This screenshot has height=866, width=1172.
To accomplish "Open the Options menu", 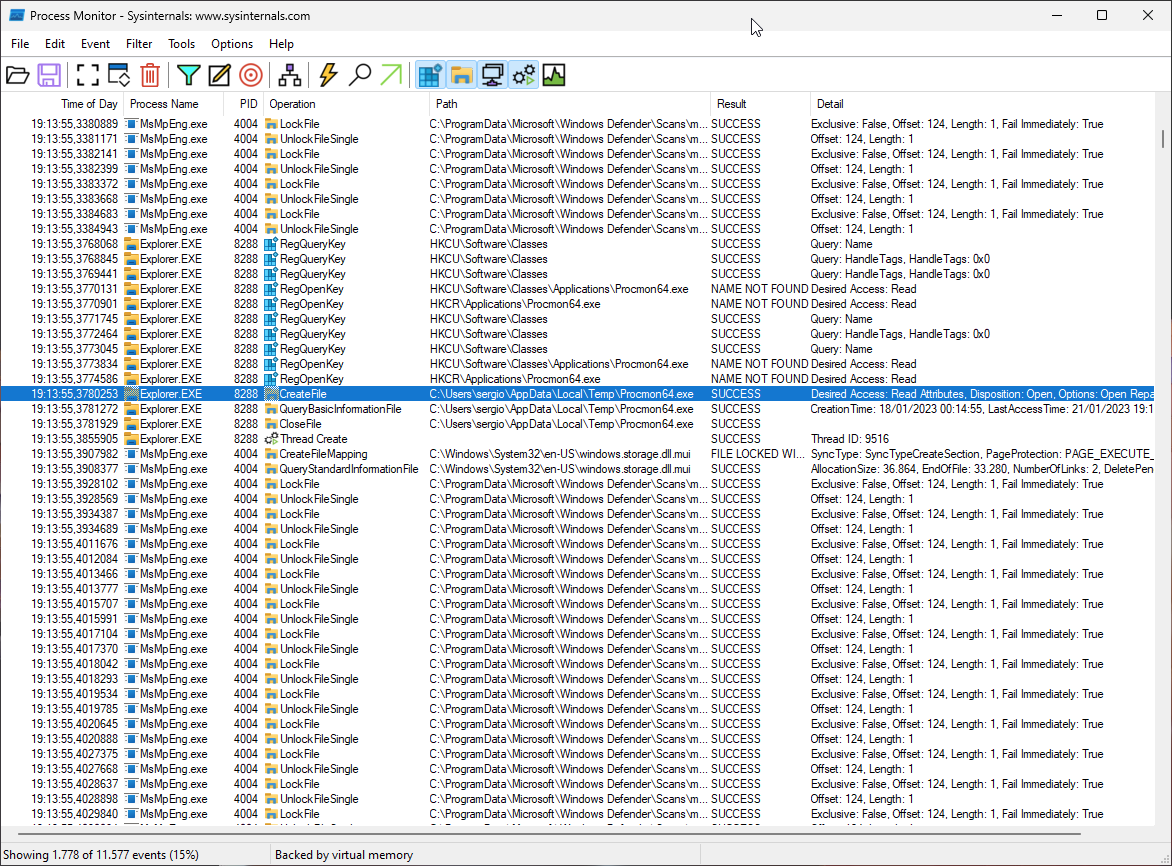I will tap(232, 44).
